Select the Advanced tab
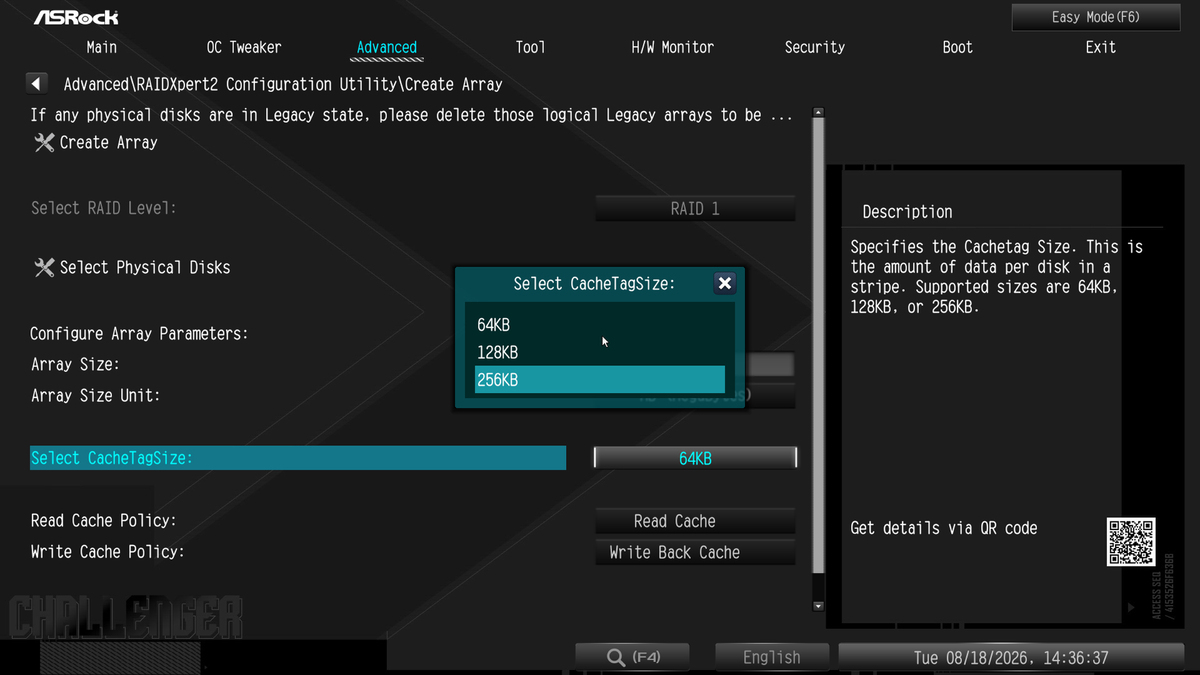This screenshot has width=1200, height=675. [x=387, y=47]
